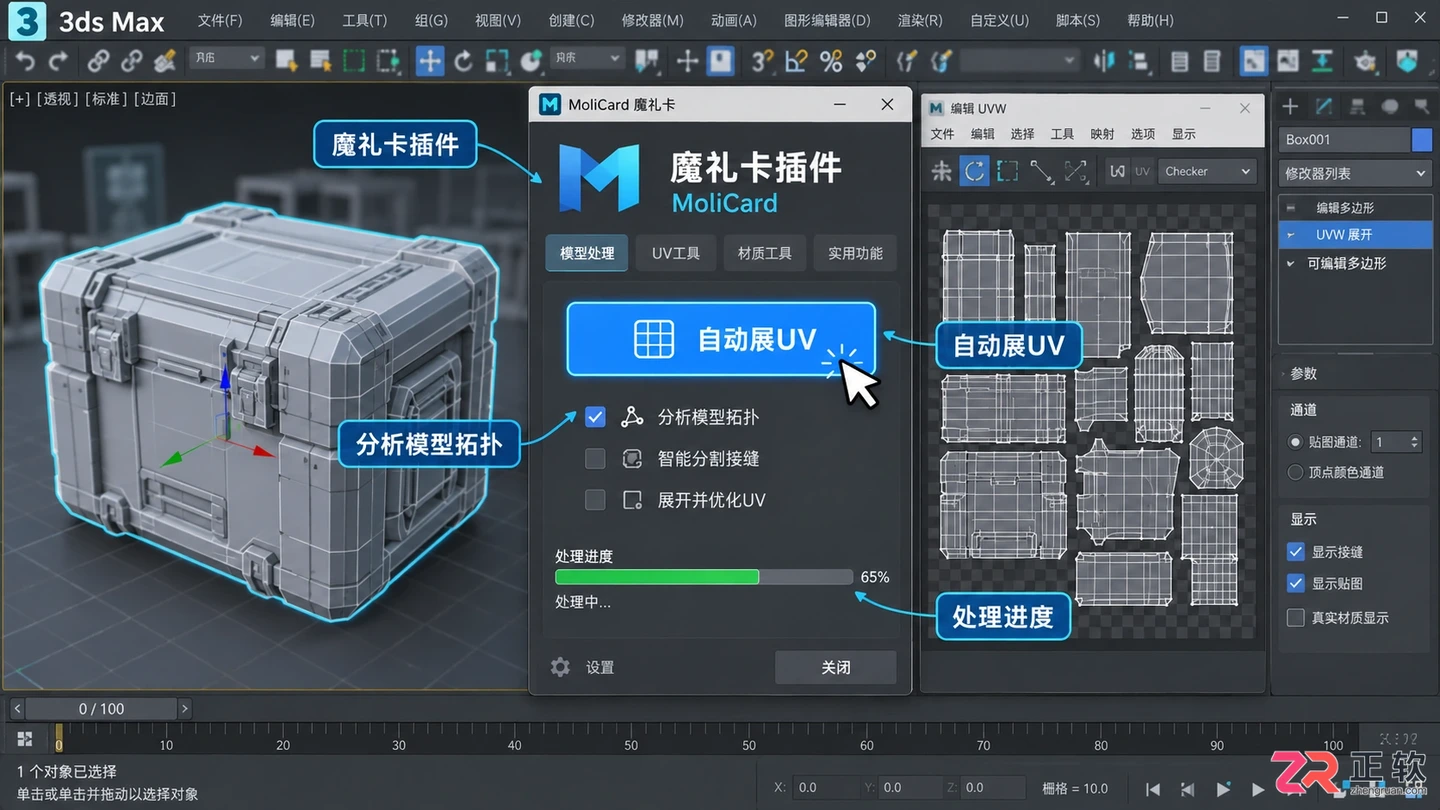Click the Redo arrow in the main toolbar

(x=58, y=61)
